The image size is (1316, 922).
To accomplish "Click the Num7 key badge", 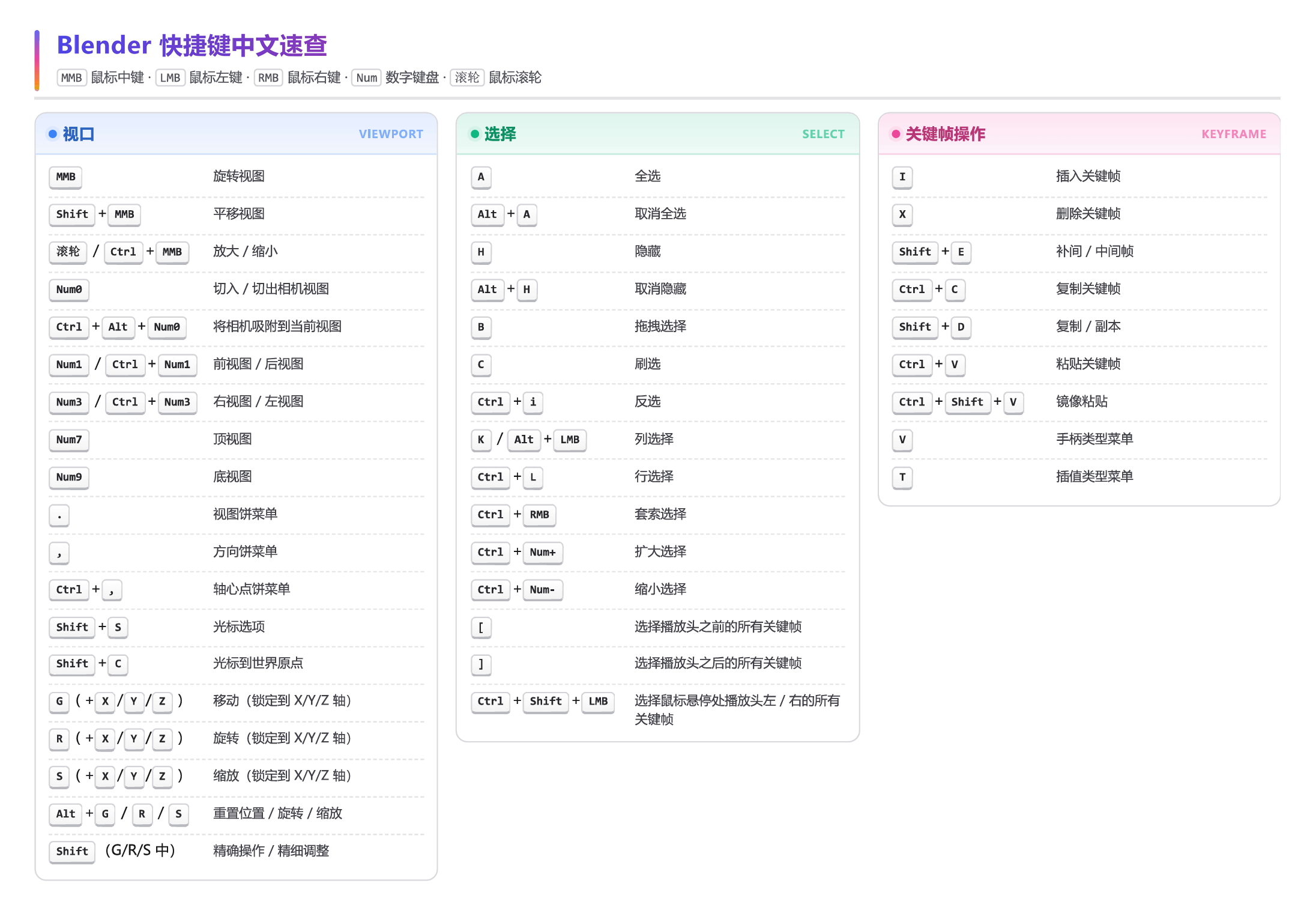I will pos(69,440).
